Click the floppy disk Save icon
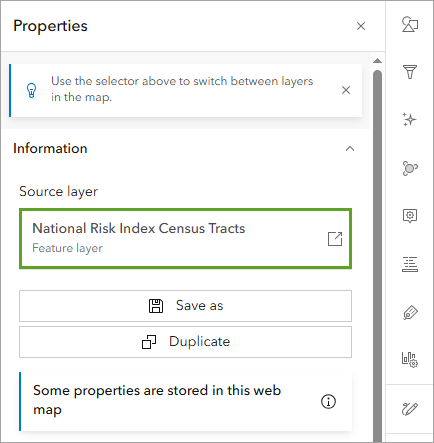This screenshot has height=443, width=434. 156,306
